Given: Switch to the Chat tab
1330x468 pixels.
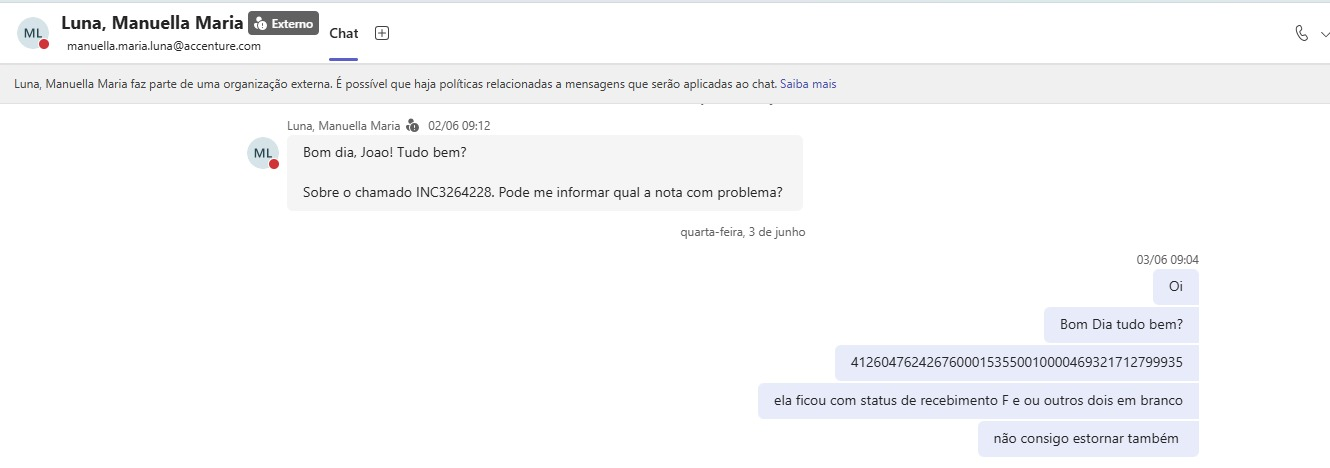Looking at the screenshot, I should point(344,33).
